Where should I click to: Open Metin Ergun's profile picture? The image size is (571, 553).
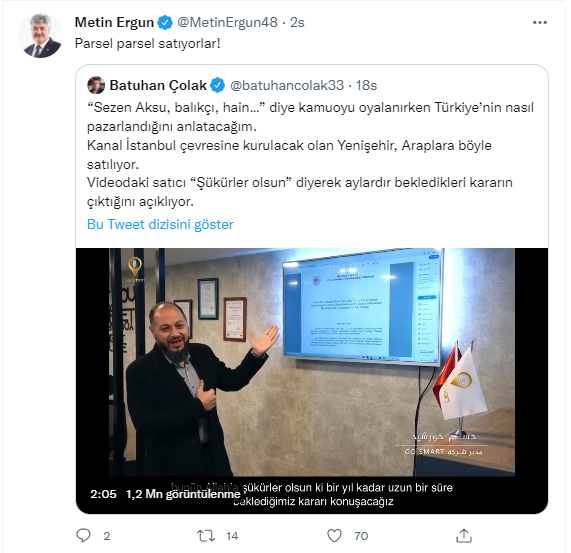(40, 36)
